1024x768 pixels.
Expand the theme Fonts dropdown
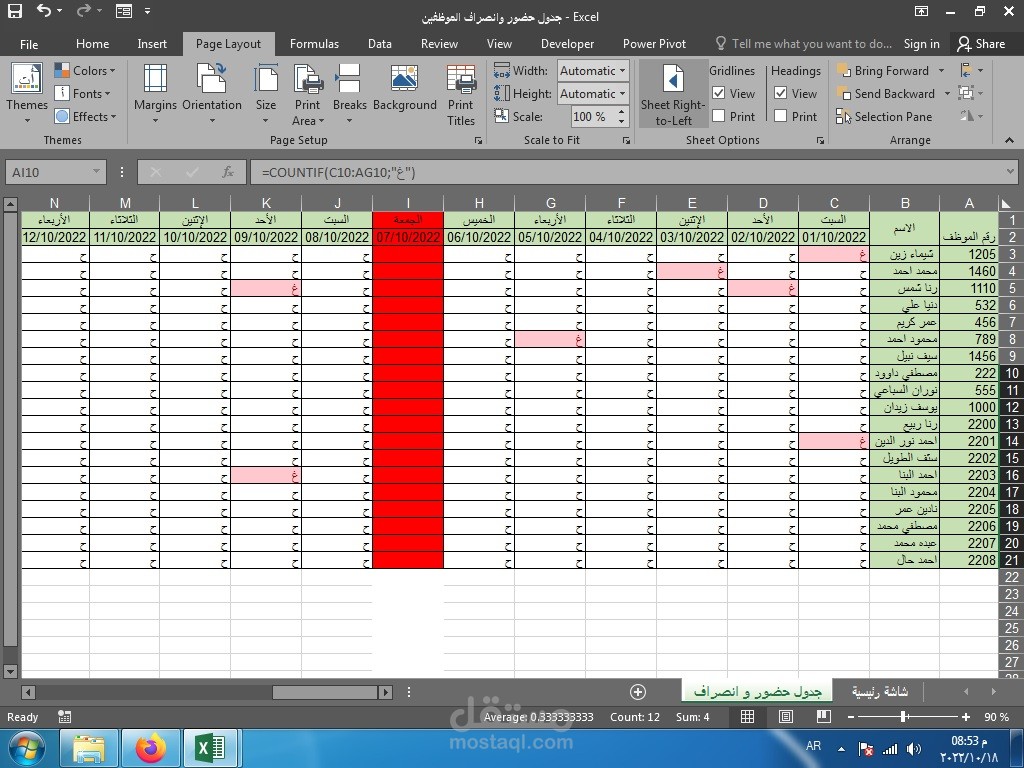pos(82,93)
